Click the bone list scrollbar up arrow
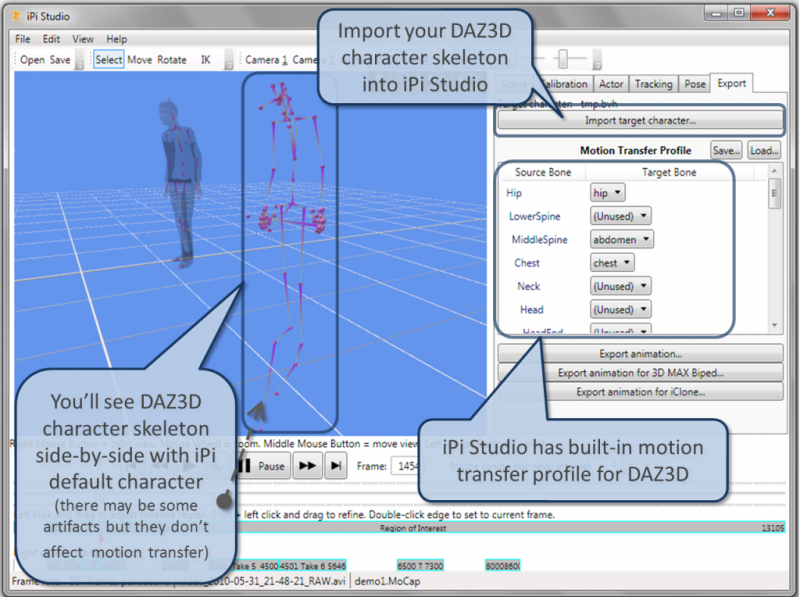 774,170
